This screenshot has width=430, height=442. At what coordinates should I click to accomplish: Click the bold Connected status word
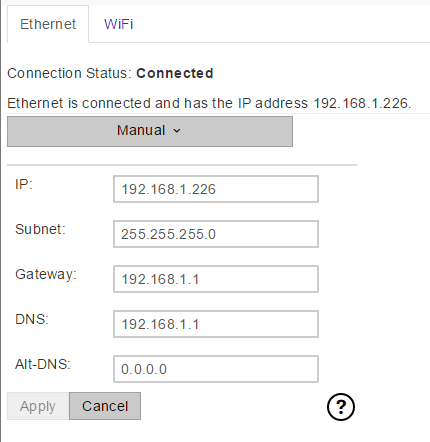point(175,73)
